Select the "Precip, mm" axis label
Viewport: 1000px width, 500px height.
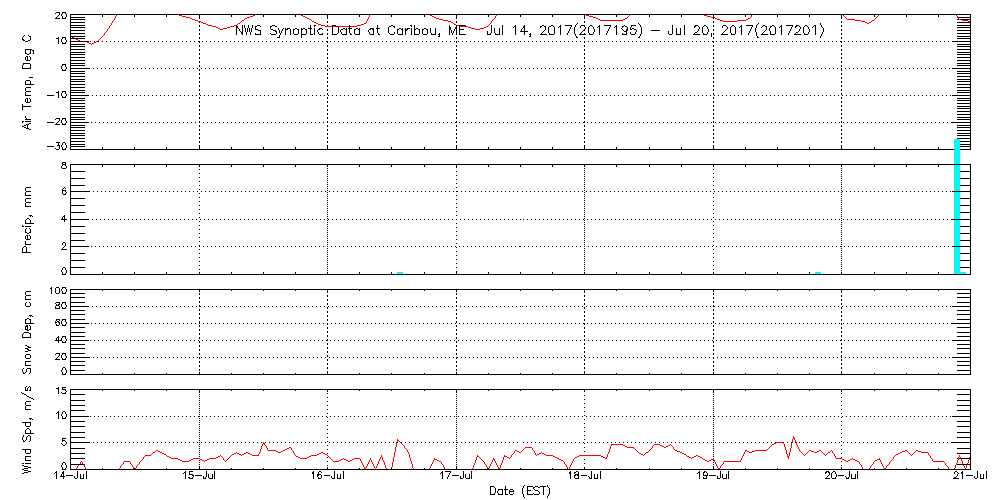(x=28, y=216)
